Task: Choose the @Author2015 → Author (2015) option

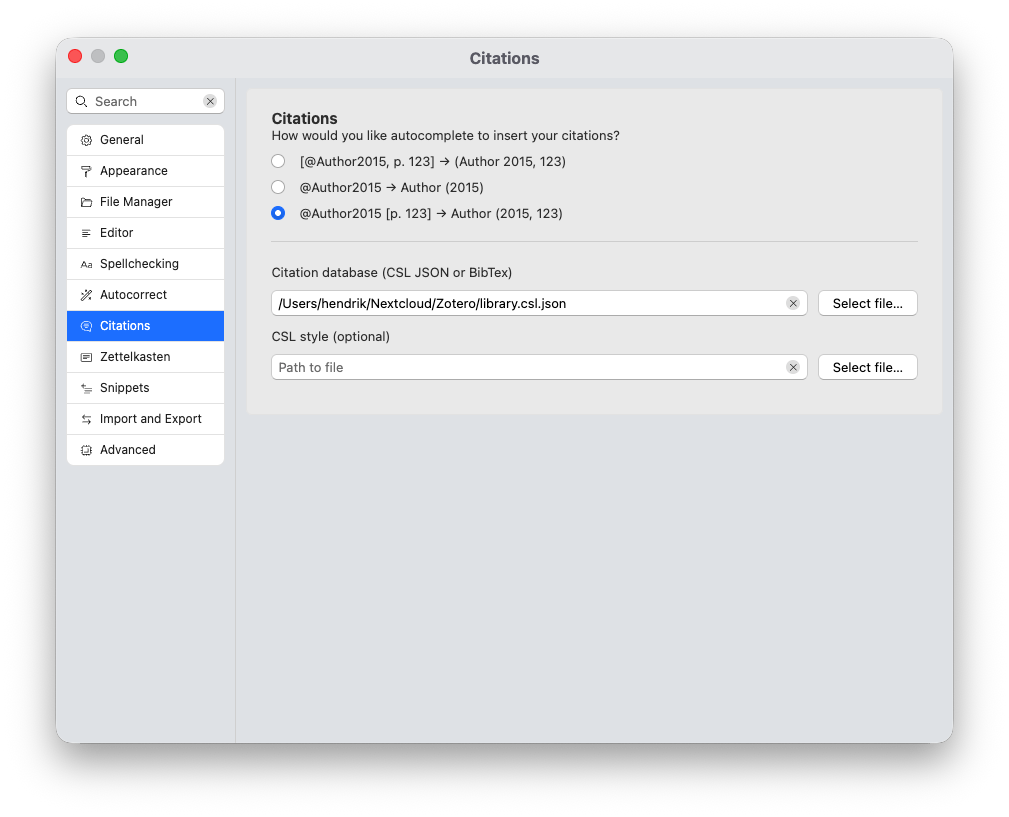Action: point(278,187)
